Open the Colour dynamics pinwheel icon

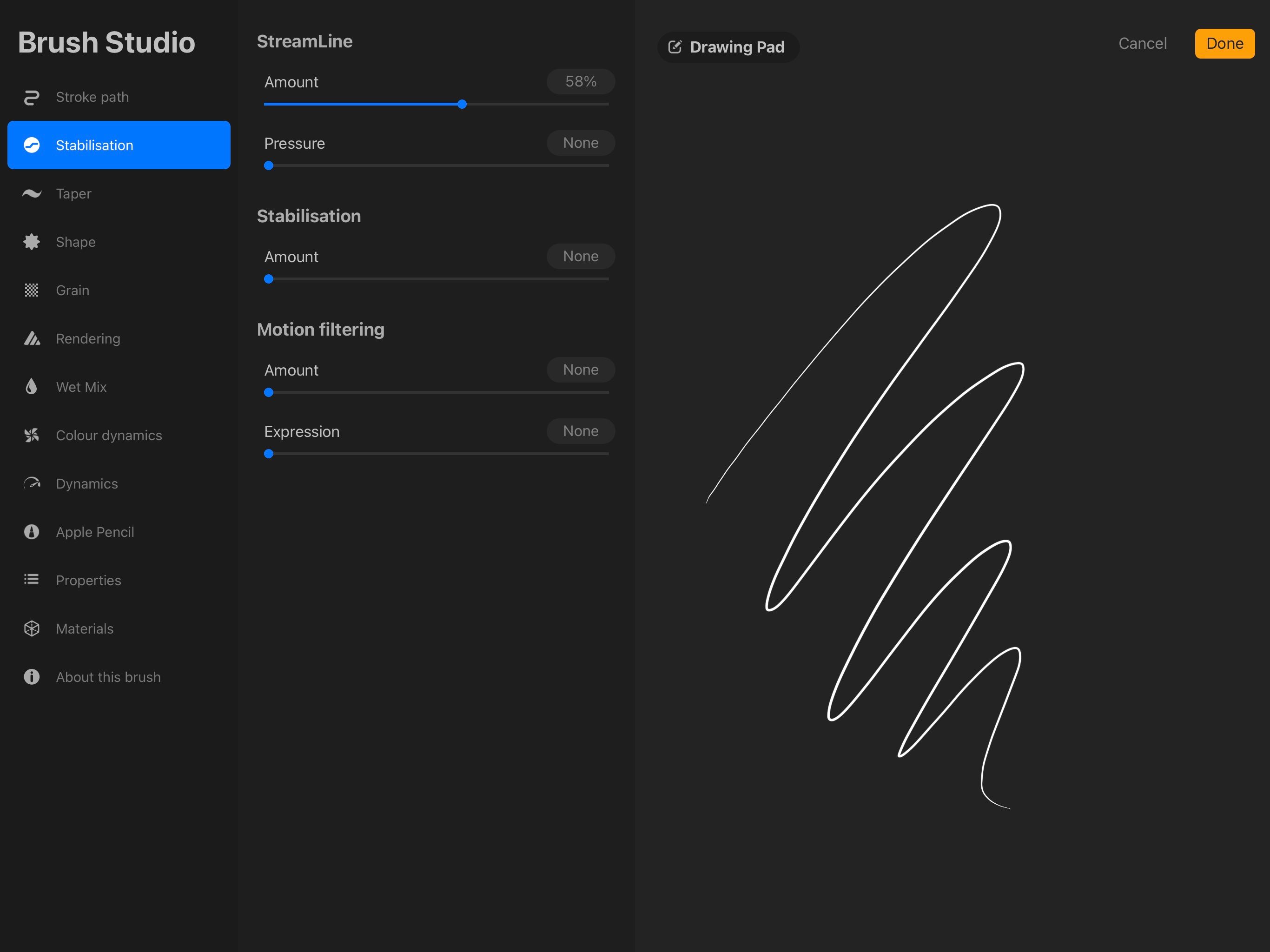(32, 435)
